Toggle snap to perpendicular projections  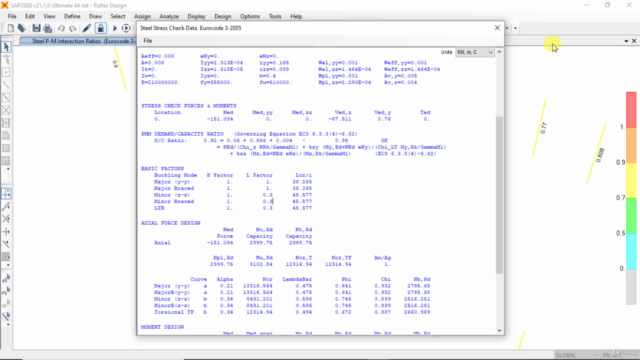click(x=6, y=232)
